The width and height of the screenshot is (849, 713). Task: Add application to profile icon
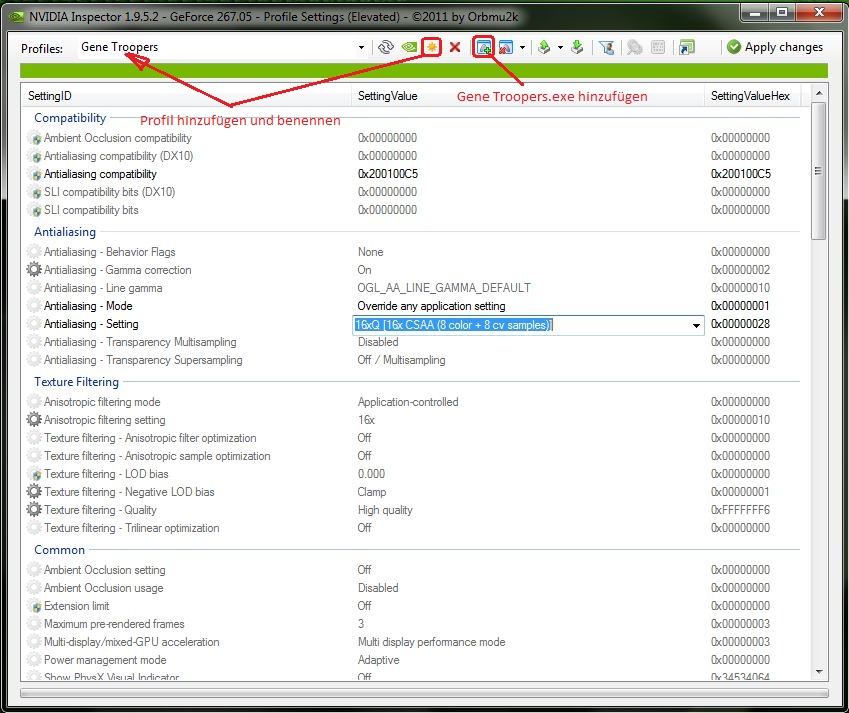pos(484,47)
